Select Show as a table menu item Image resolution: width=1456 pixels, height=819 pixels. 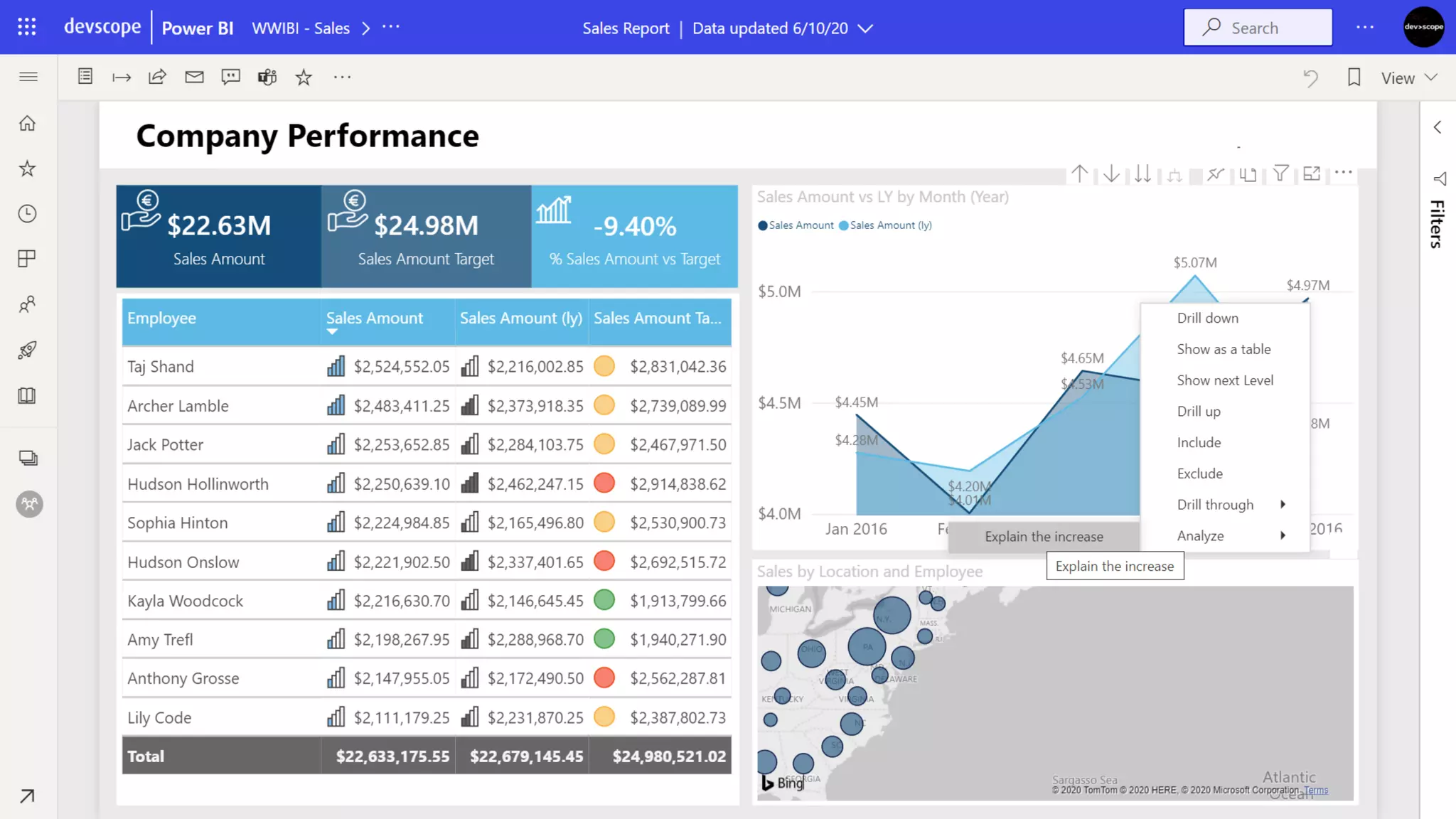click(x=1223, y=349)
